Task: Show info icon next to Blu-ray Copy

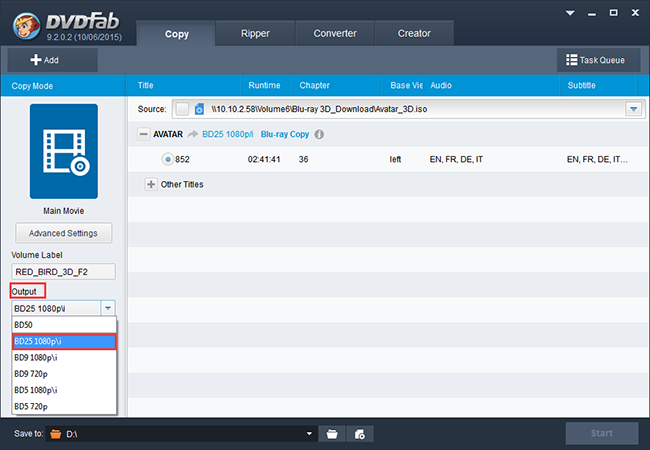Action: point(319,134)
